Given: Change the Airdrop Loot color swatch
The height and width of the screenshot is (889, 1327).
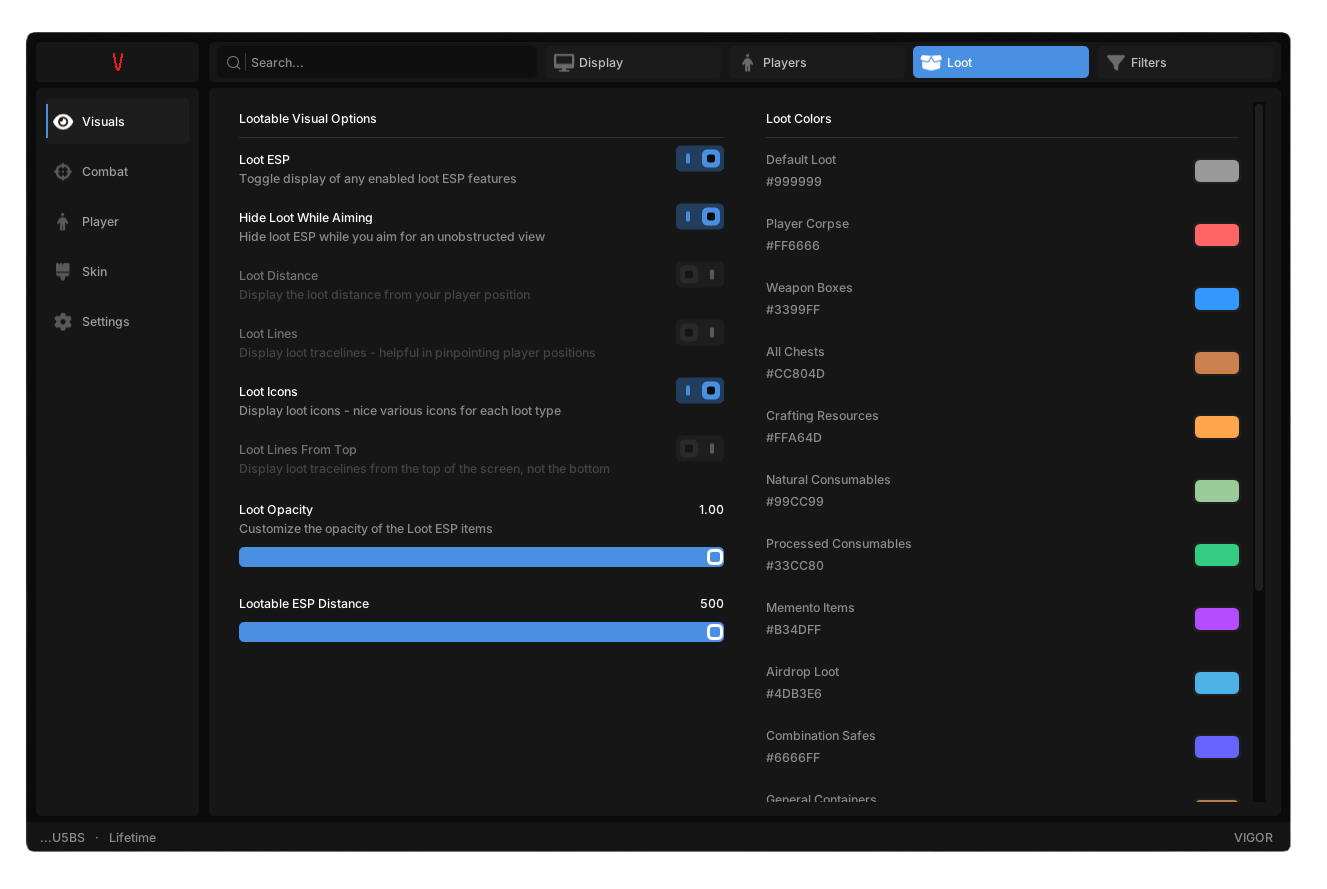Looking at the screenshot, I should (x=1217, y=683).
